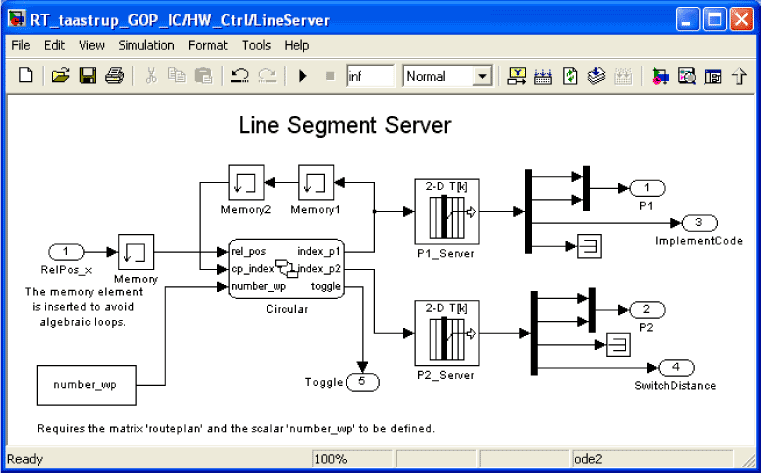Maximize the LineServer window
Viewport: 761px width, 473px height.
(x=714, y=20)
